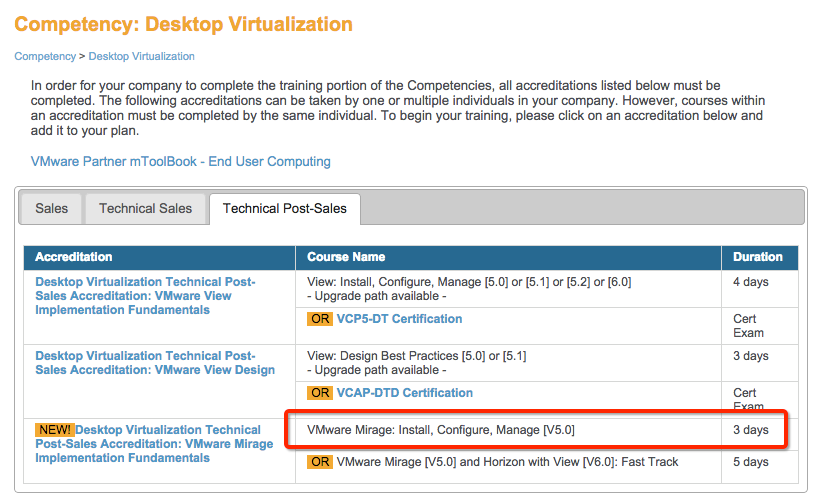Image resolution: width=815 pixels, height=501 pixels.
Task: Click '- Upgrade path available -' under View Install course
Action: [377, 296]
